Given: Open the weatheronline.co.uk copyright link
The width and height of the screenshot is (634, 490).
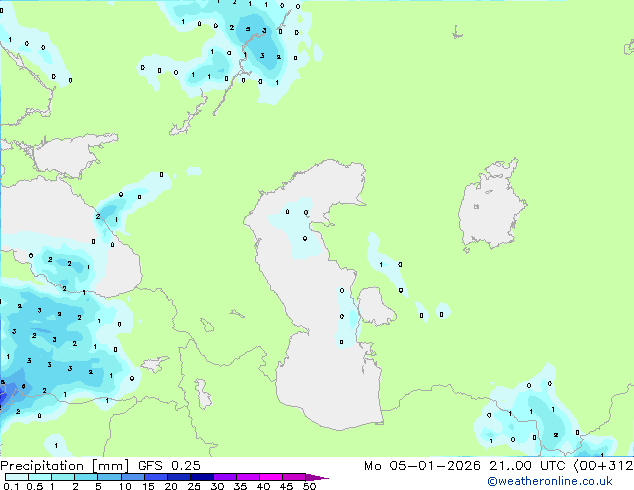Looking at the screenshot, I should [550, 481].
